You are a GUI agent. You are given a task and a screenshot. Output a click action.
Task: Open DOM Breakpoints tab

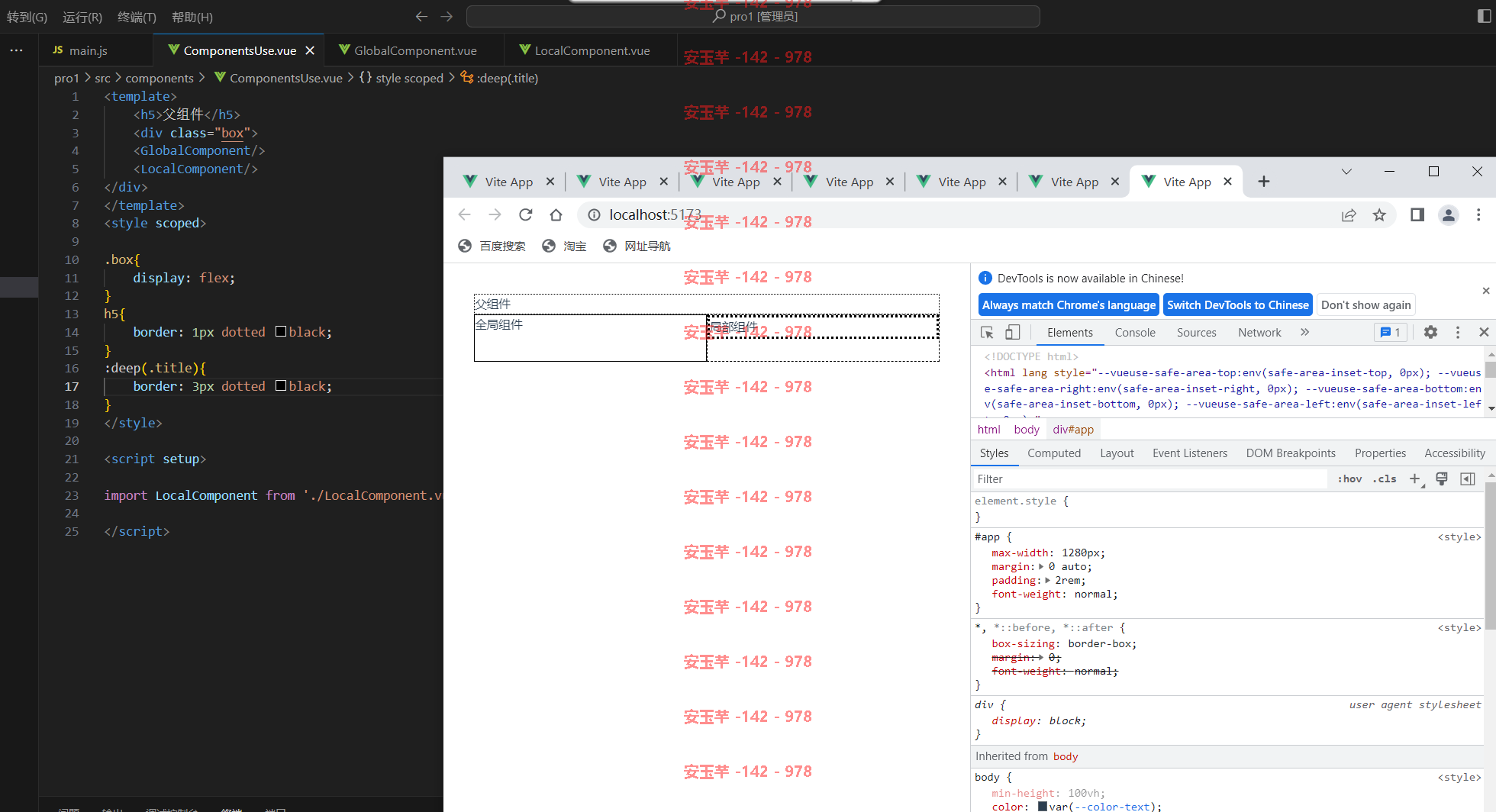pos(1291,453)
